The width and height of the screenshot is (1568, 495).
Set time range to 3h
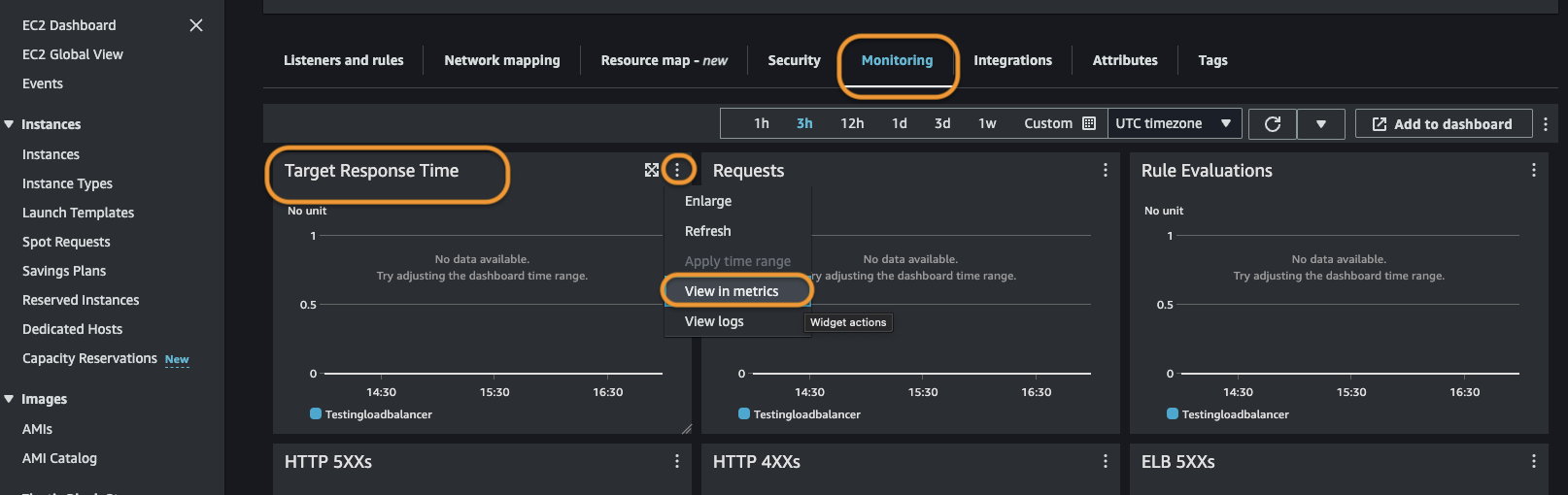[x=804, y=123]
